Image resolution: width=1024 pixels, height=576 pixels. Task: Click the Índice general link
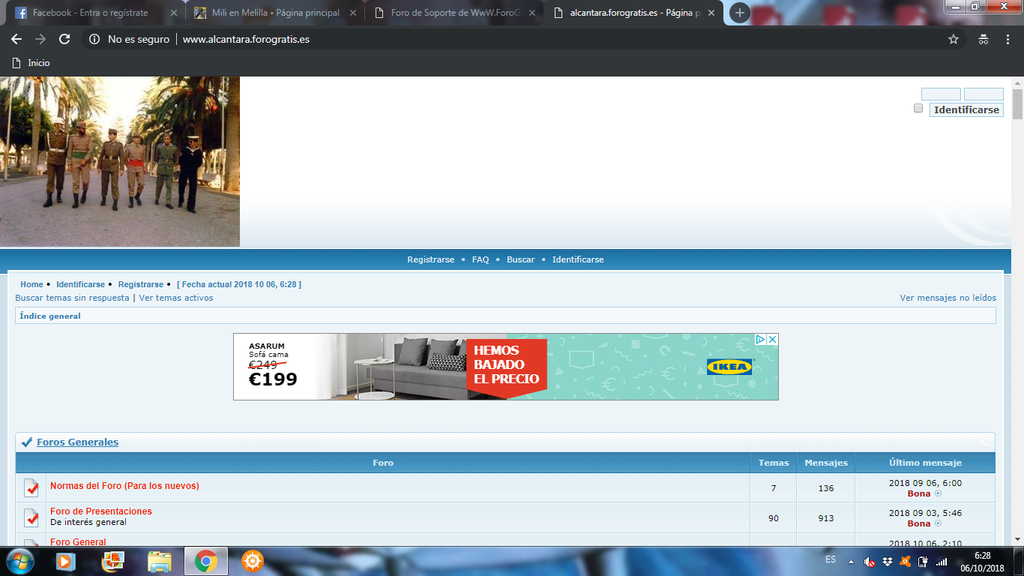[x=50, y=316]
